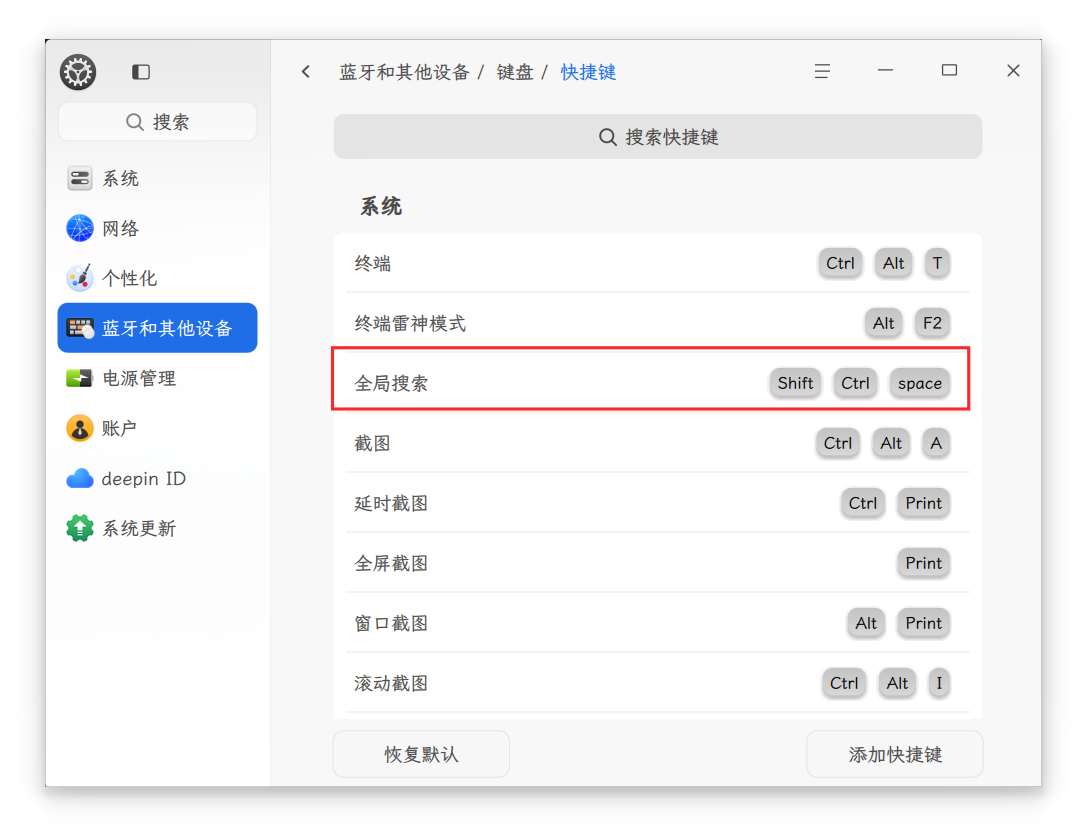Click the 终端 shortcut row label
This screenshot has height=838, width=1087.
(372, 263)
